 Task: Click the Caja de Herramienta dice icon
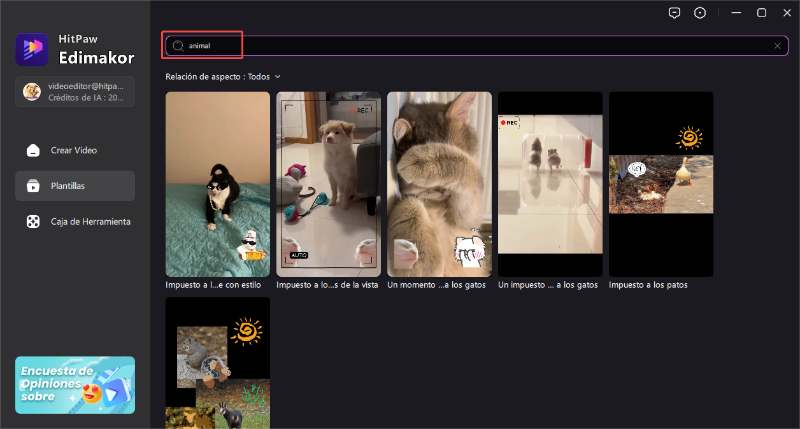[32, 221]
